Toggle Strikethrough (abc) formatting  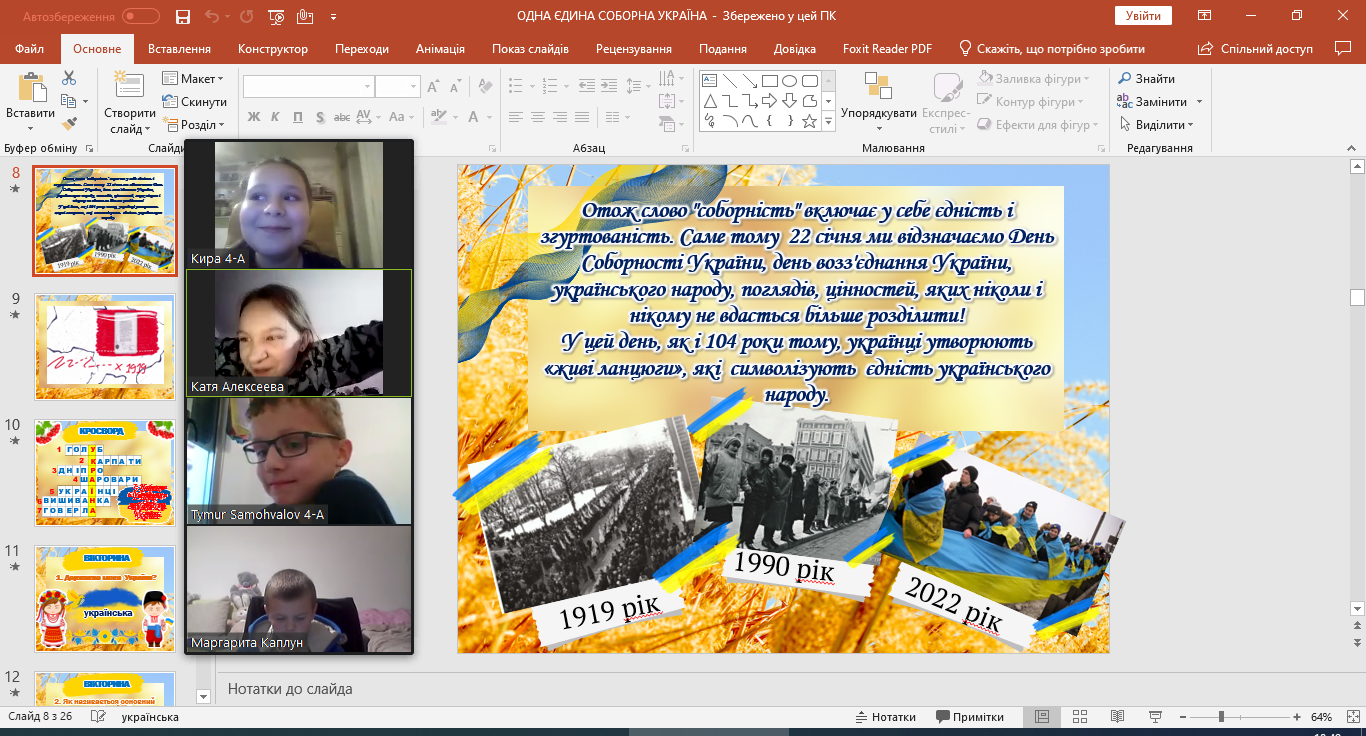point(341,117)
